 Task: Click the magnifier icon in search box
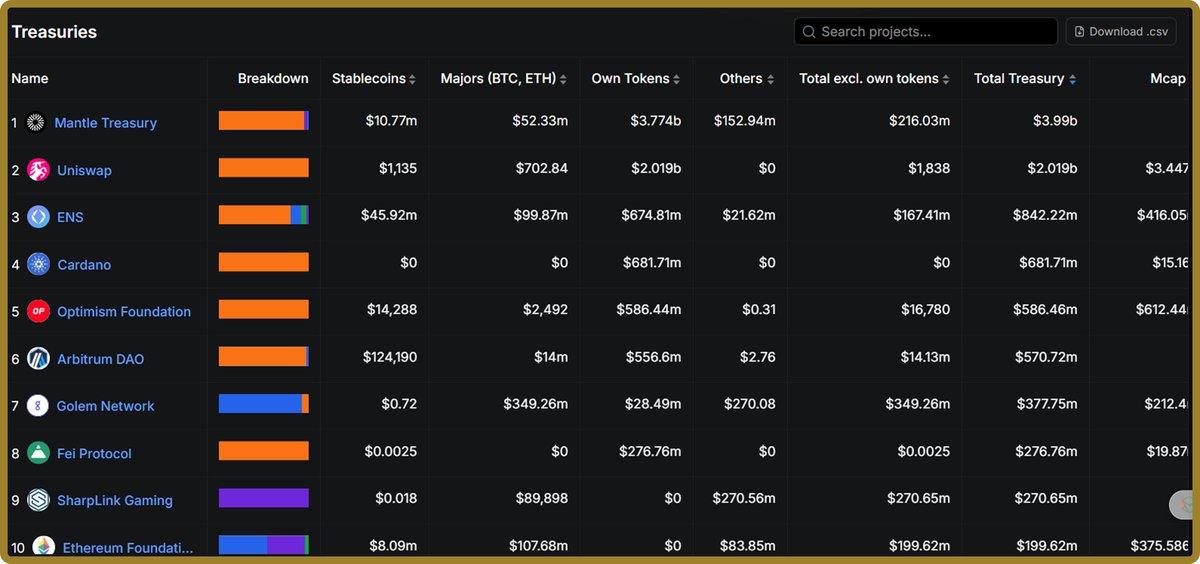point(809,32)
